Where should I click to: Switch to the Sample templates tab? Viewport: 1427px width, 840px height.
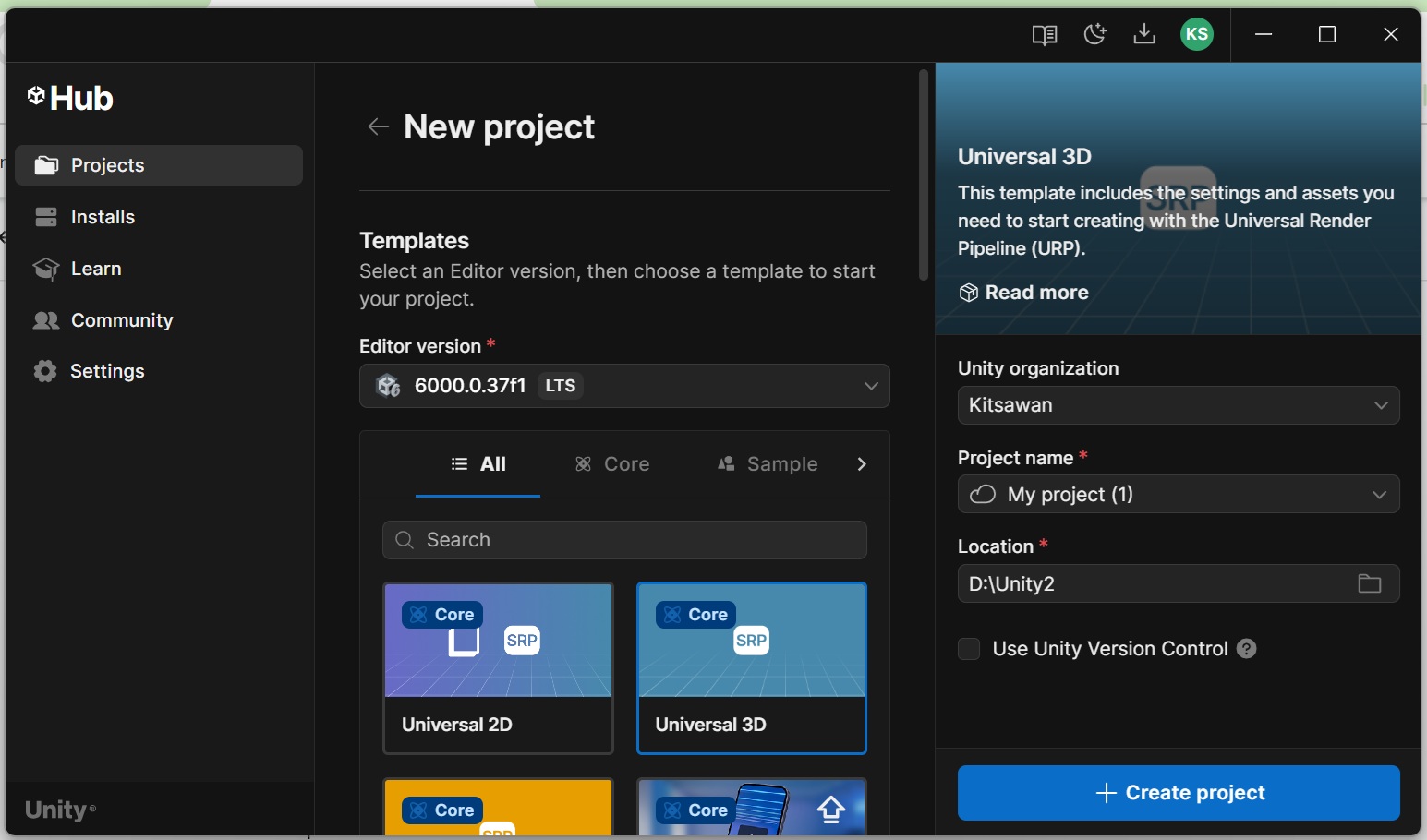[768, 464]
